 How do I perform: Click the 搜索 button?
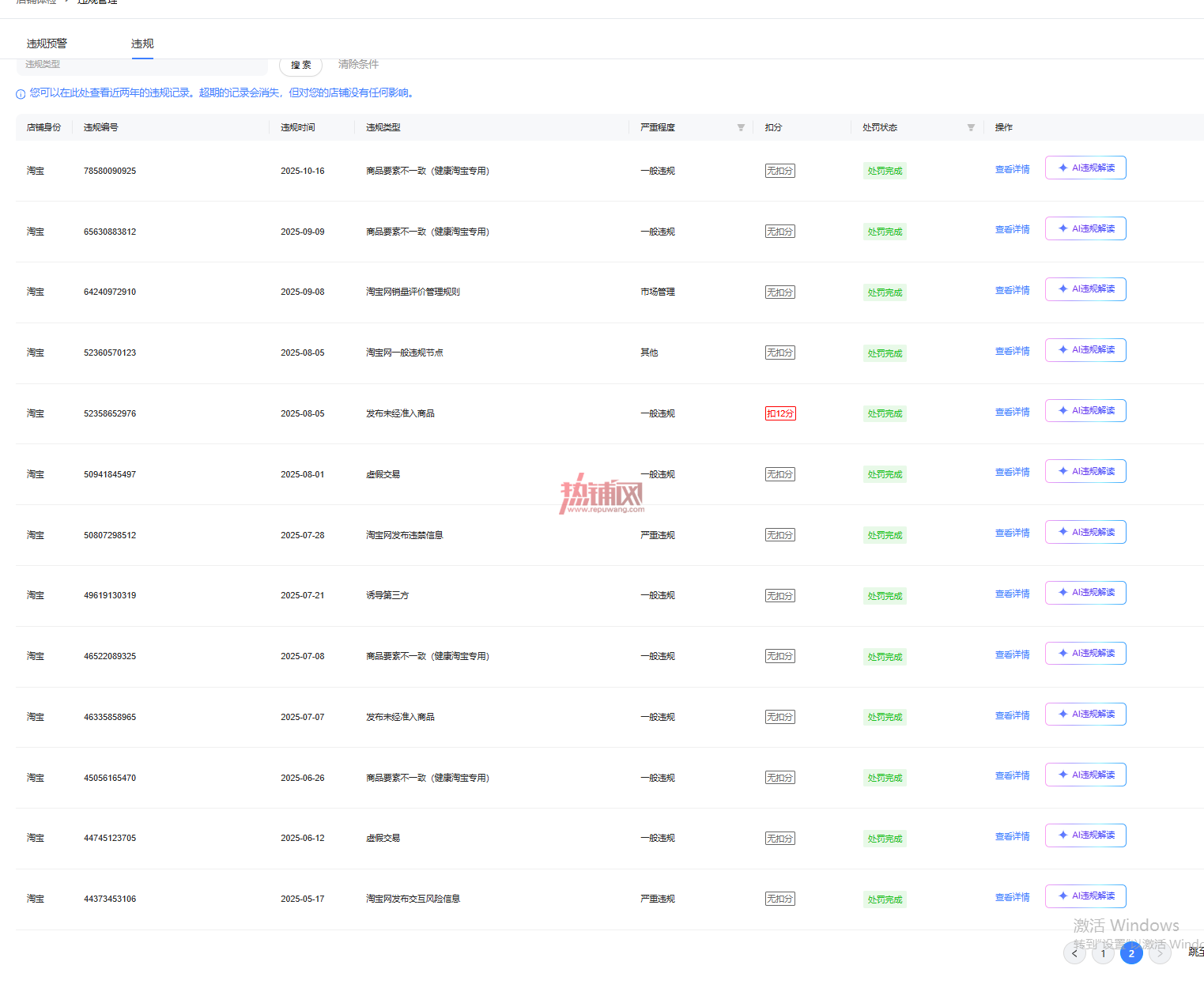coord(300,65)
